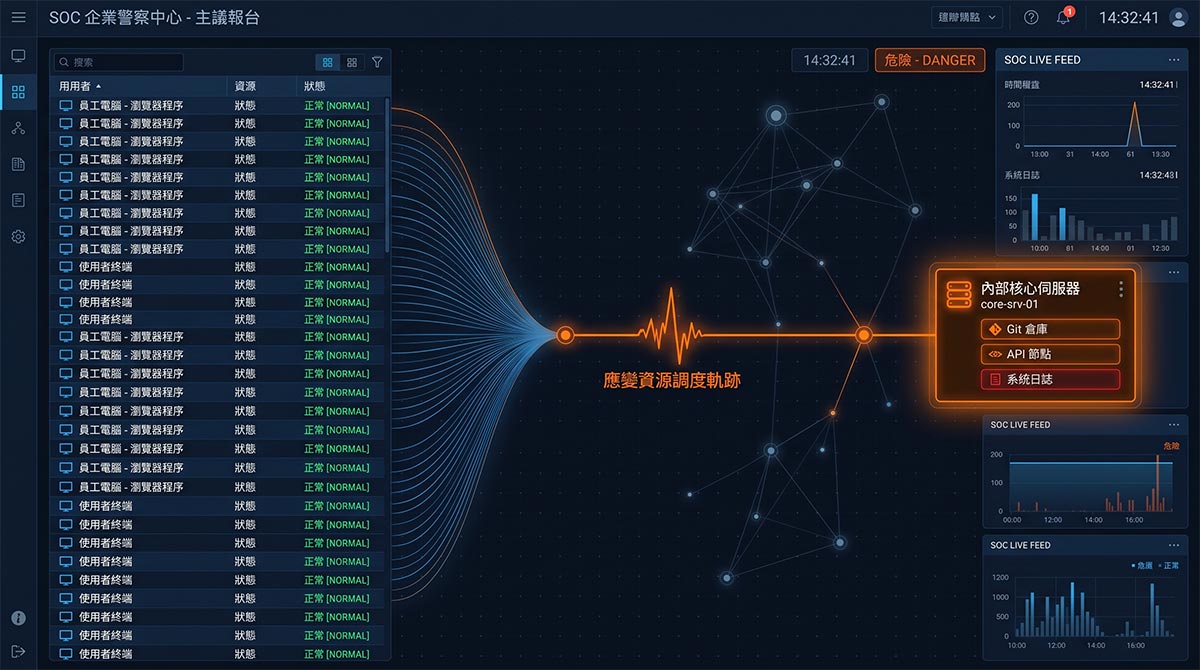The width and height of the screenshot is (1200, 670).
Task: Select the orange hub node where the lines converge
Action: click(x=565, y=335)
